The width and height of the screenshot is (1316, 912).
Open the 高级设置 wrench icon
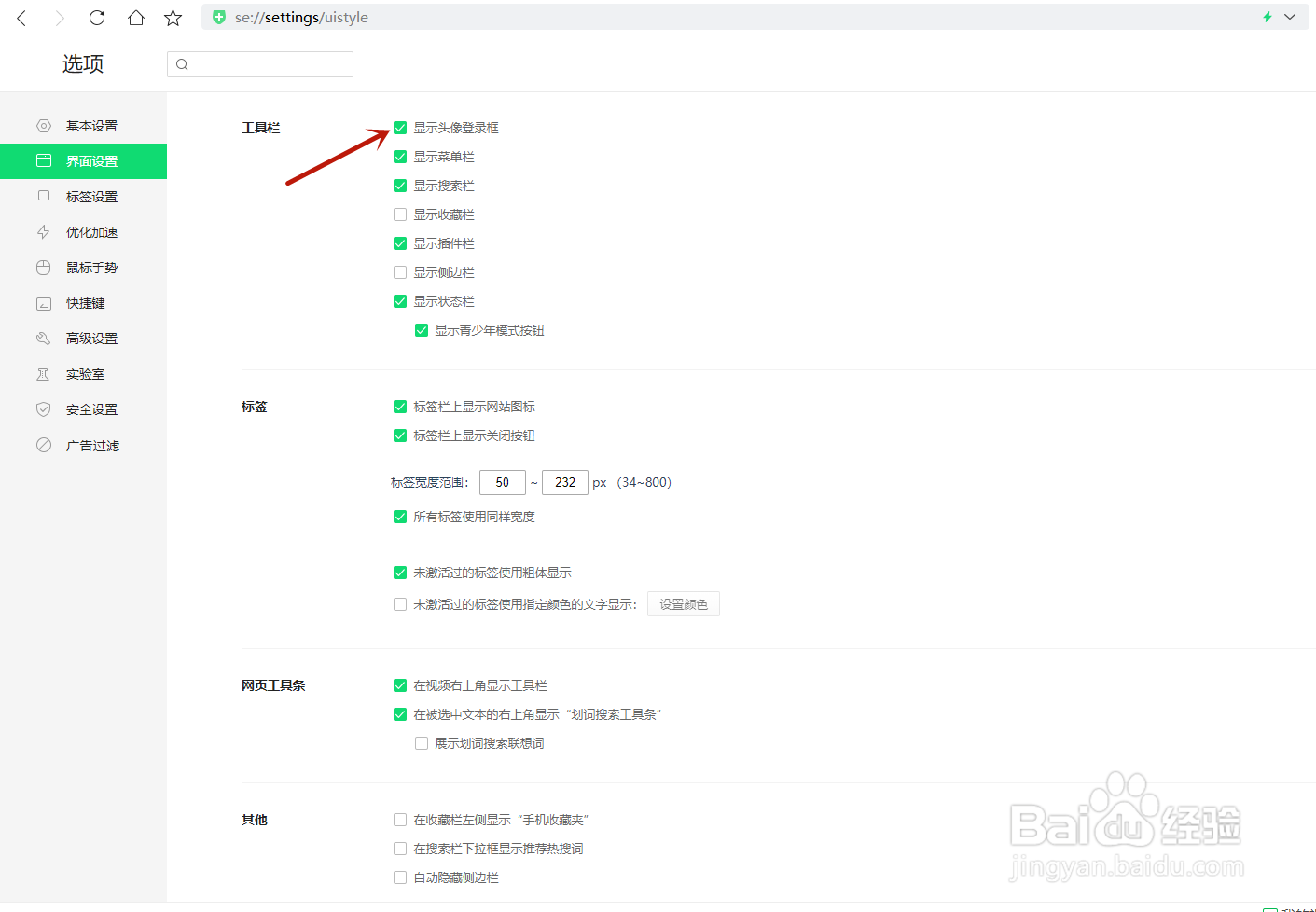point(43,339)
